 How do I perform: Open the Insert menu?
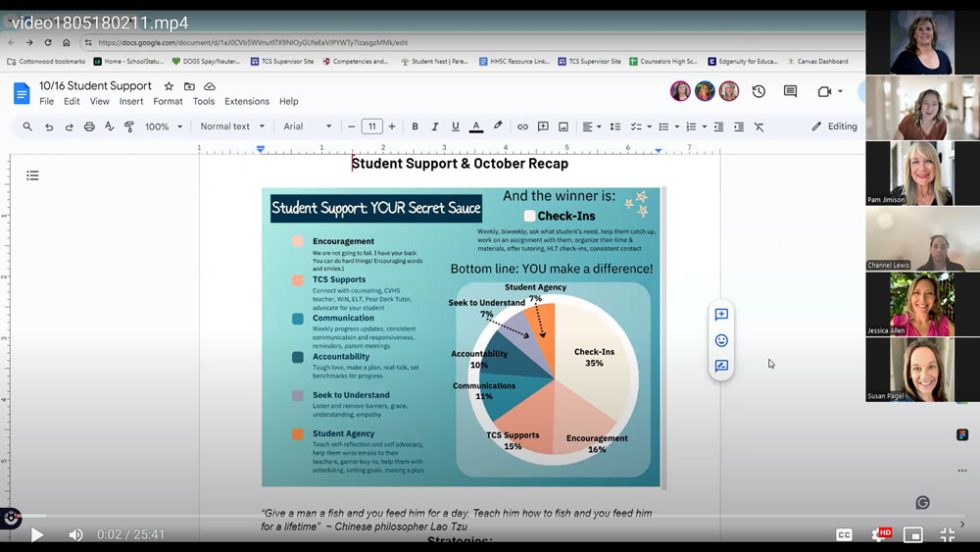pyautogui.click(x=131, y=102)
